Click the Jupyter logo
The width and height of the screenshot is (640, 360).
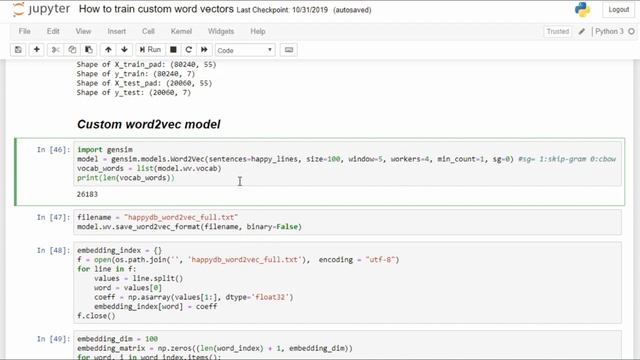click(x=41, y=9)
